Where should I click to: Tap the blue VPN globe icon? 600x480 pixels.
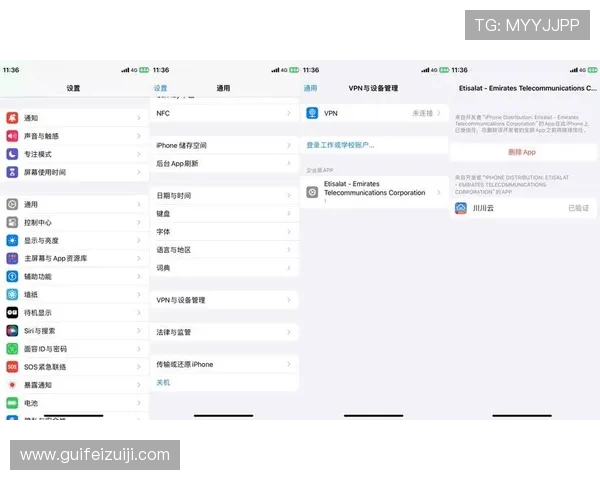312,113
